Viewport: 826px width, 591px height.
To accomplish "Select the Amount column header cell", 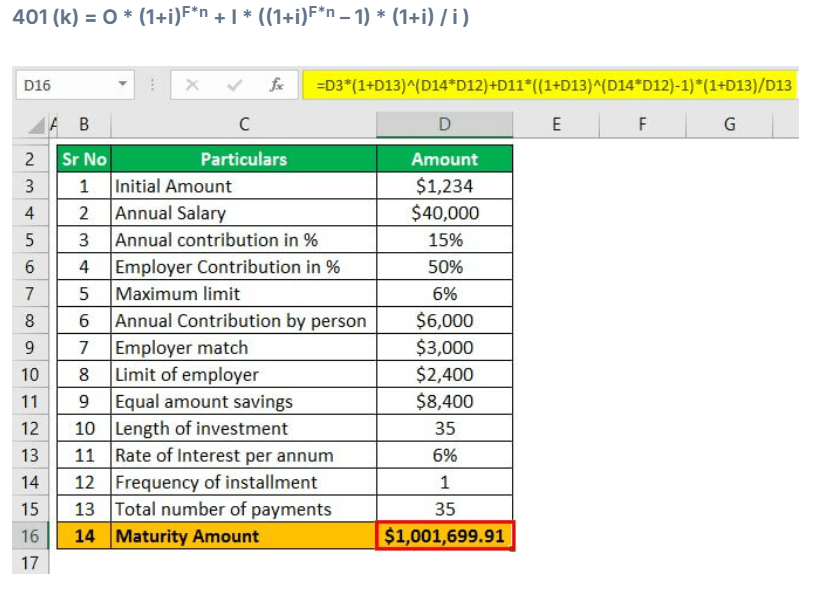I will pos(444,158).
